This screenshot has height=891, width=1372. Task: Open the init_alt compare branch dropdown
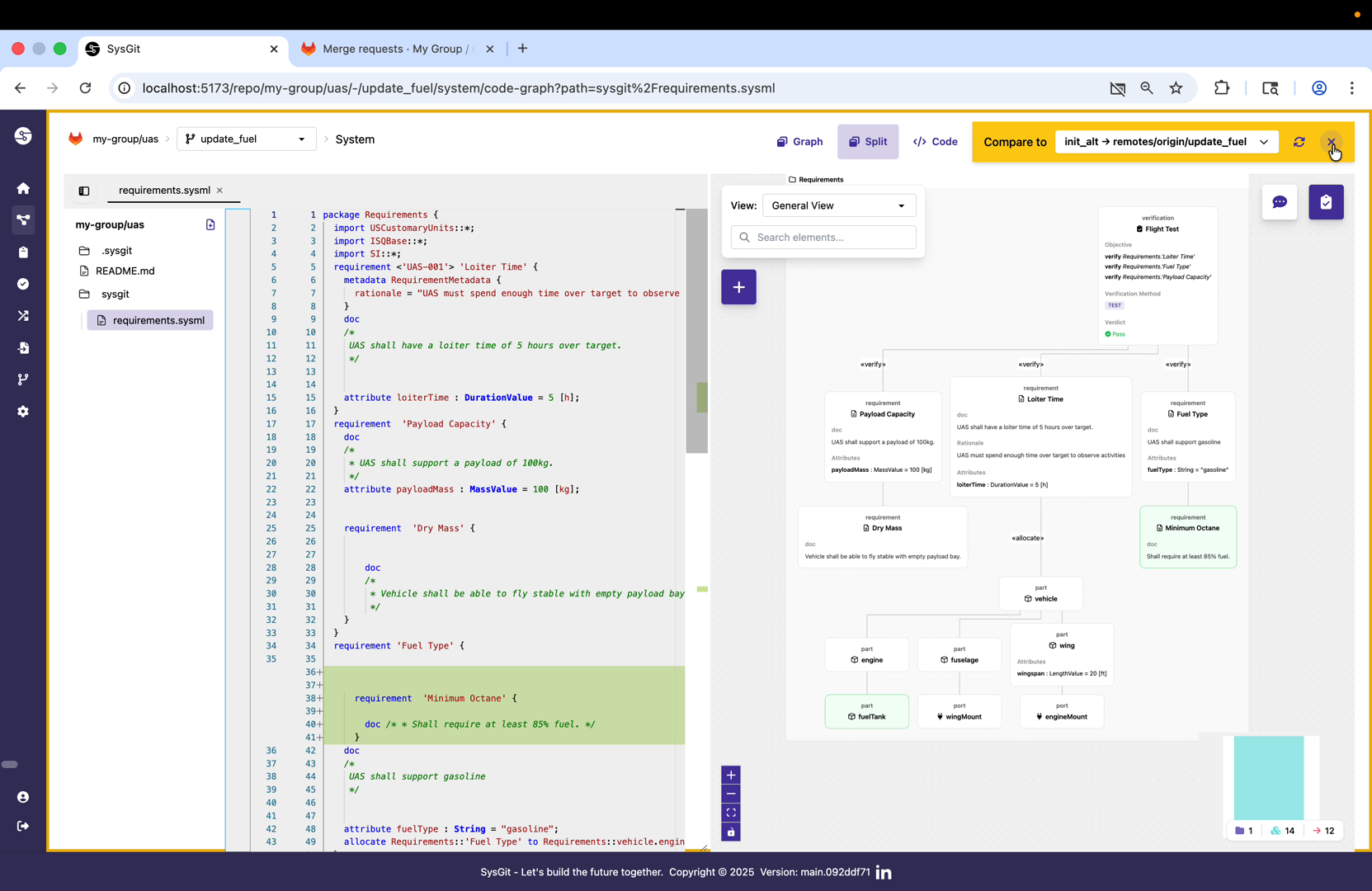1166,141
